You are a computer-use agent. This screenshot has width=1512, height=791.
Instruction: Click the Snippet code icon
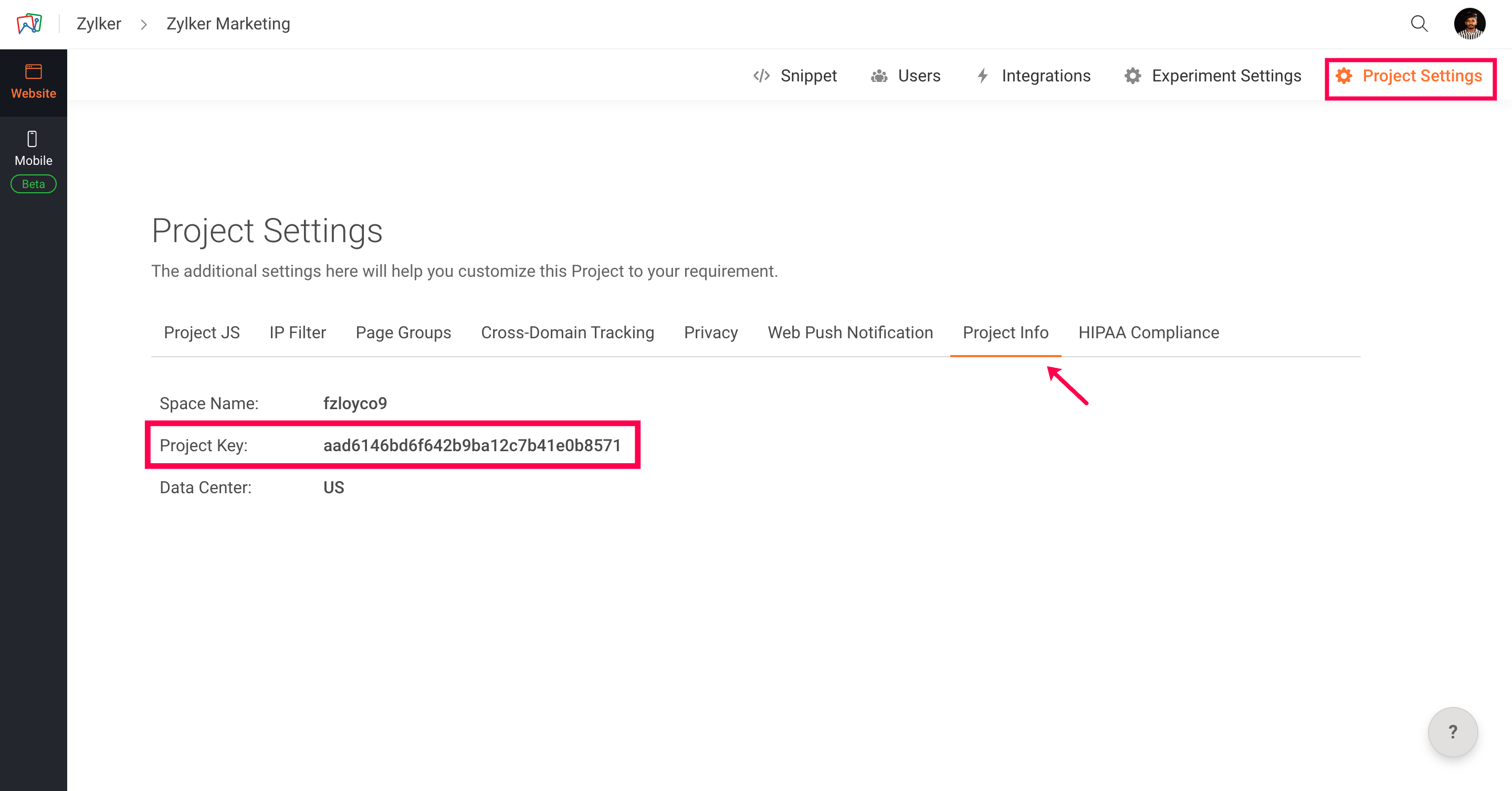tap(761, 76)
